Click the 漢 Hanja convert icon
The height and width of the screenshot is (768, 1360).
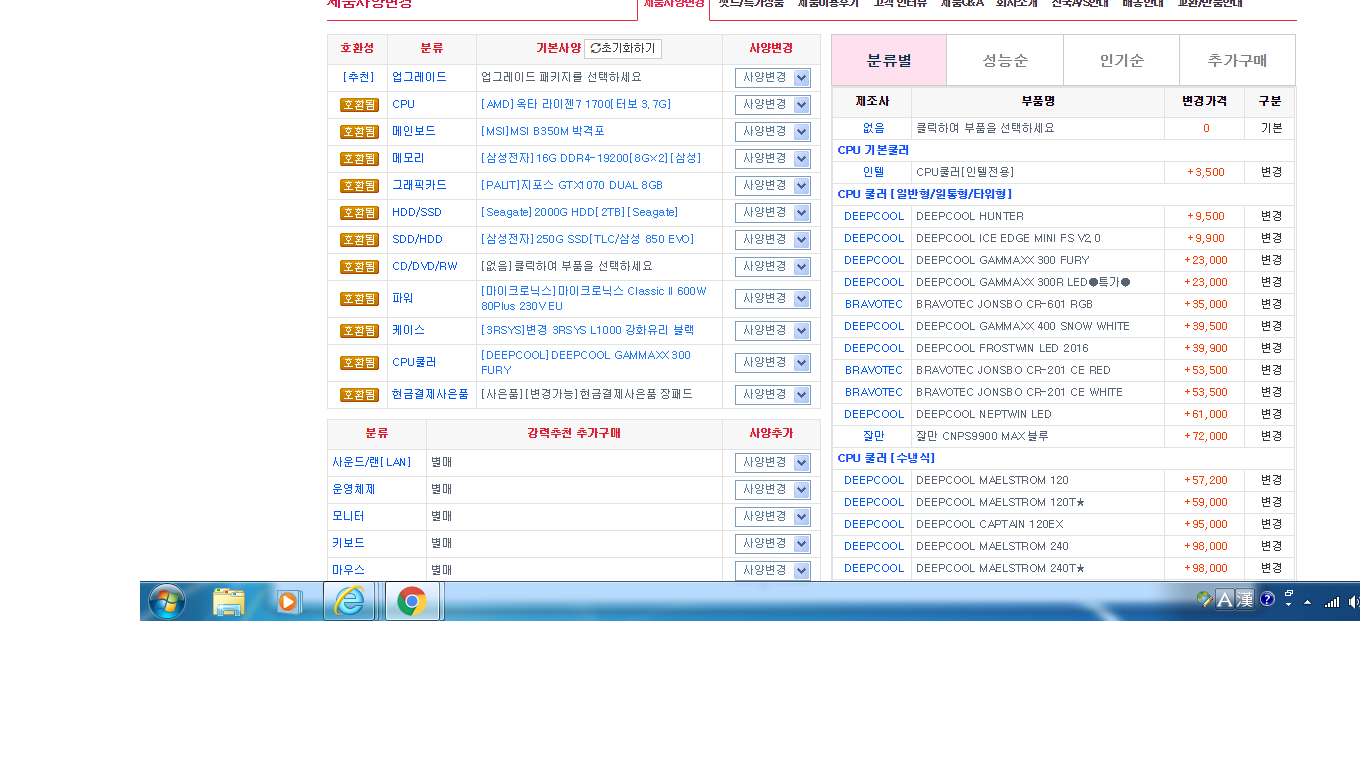coord(1245,599)
